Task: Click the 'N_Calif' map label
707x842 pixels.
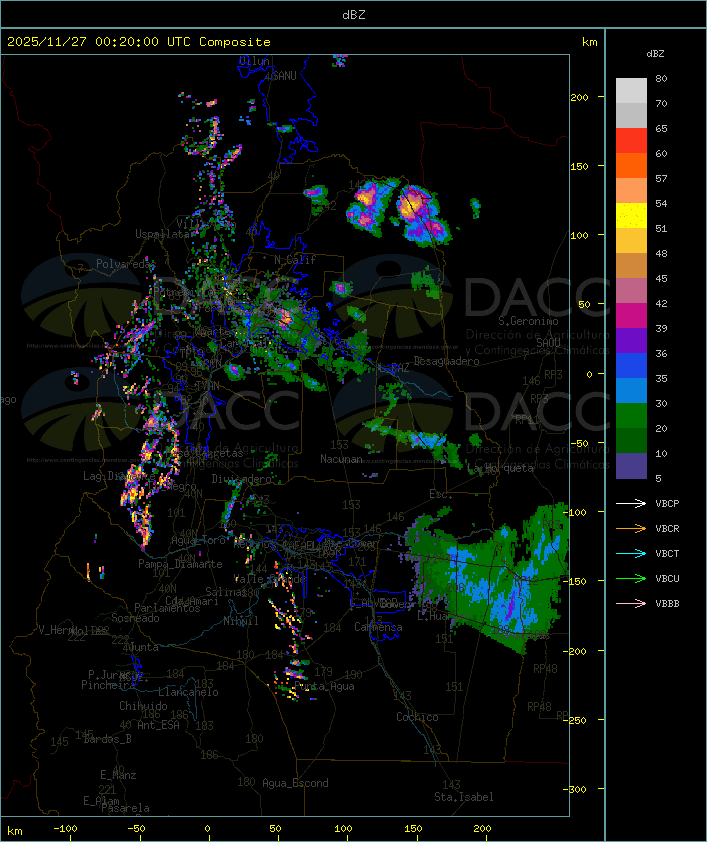Action: click(295, 259)
